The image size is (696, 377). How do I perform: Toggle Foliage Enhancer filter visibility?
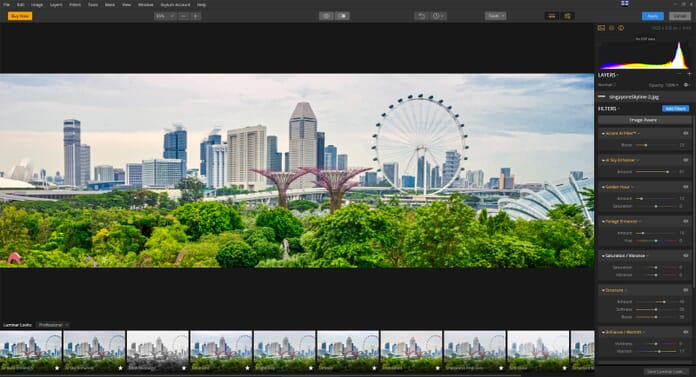[x=685, y=221]
